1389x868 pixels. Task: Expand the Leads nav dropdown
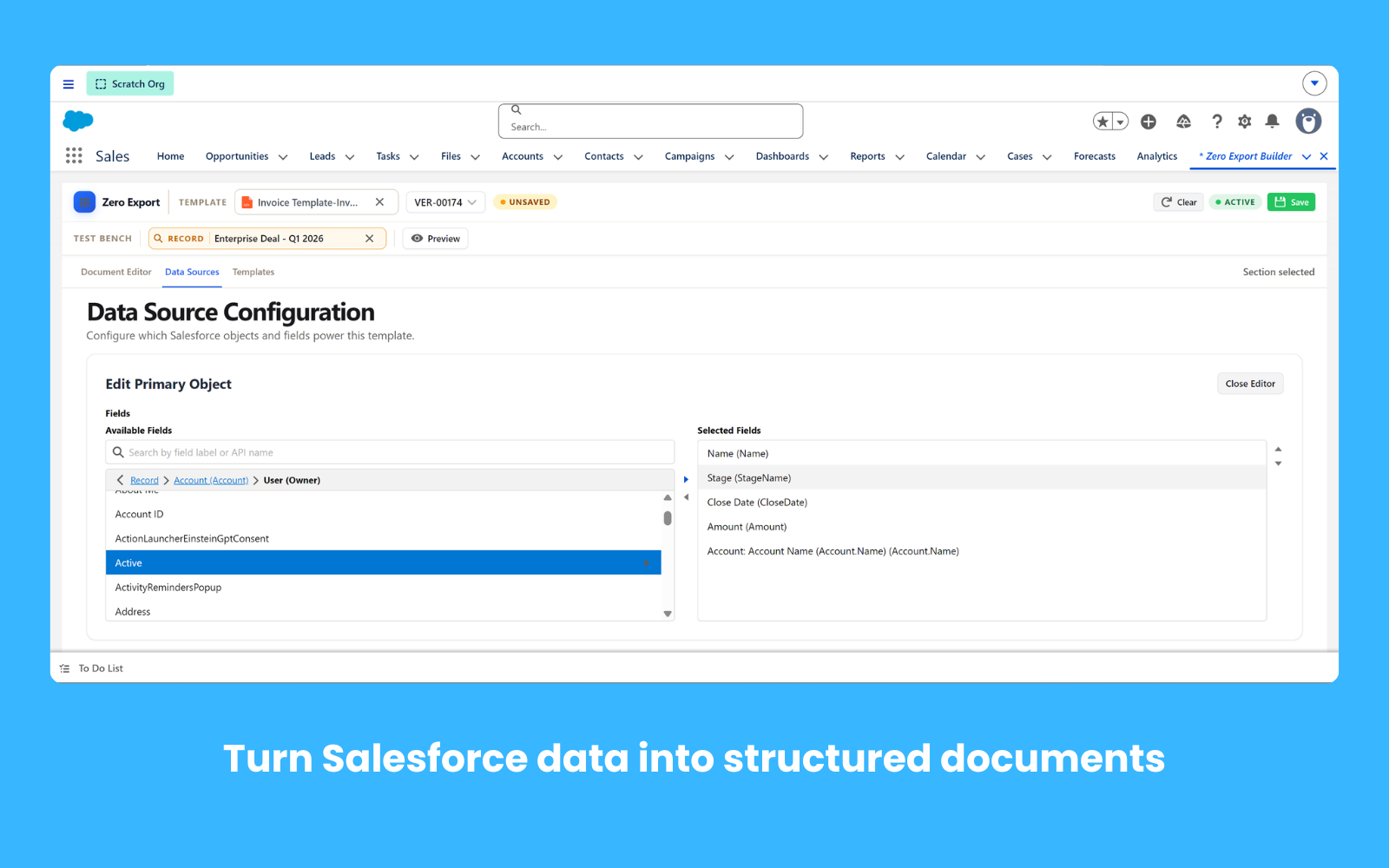click(350, 157)
